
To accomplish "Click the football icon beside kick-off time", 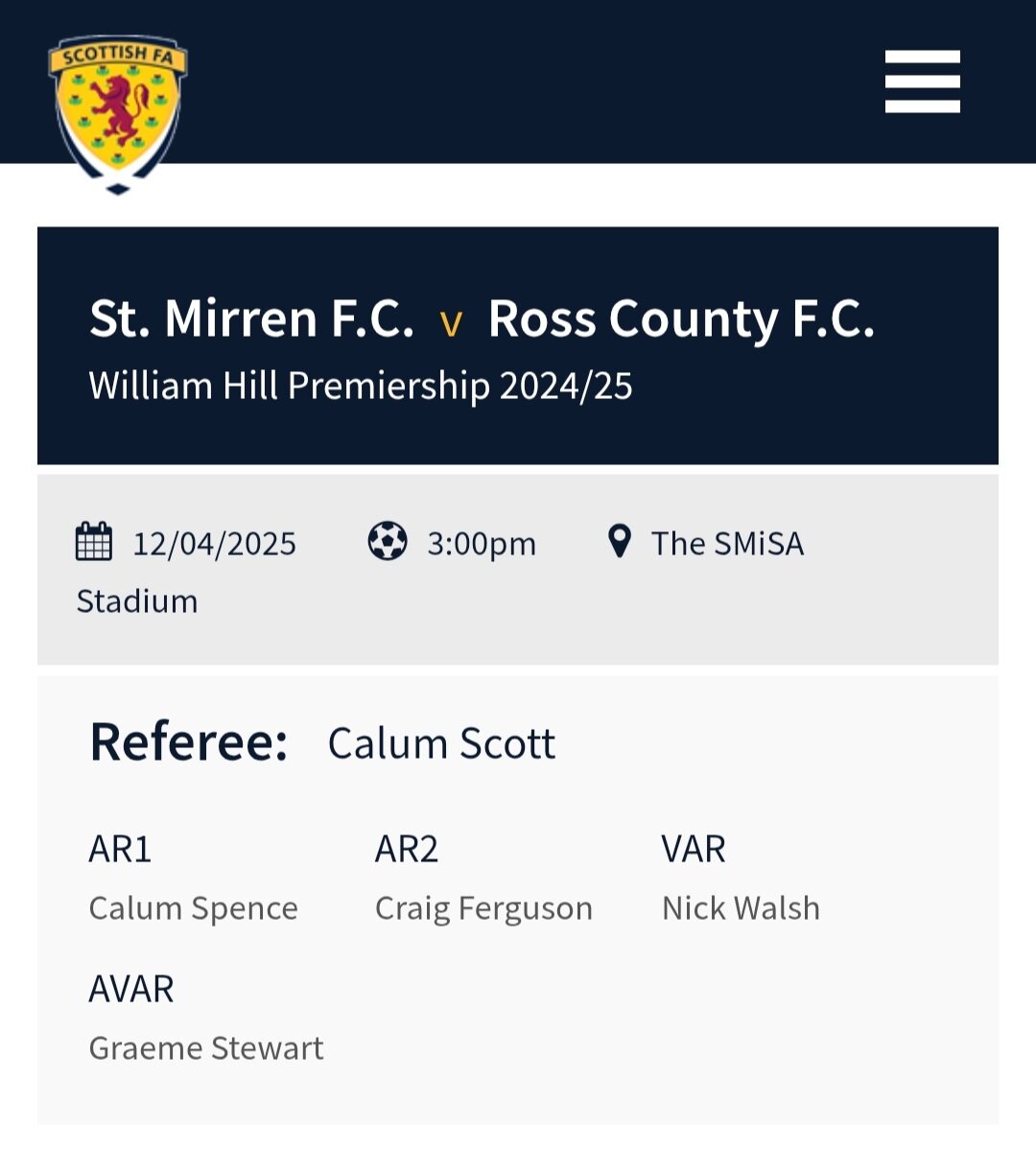I will (388, 542).
